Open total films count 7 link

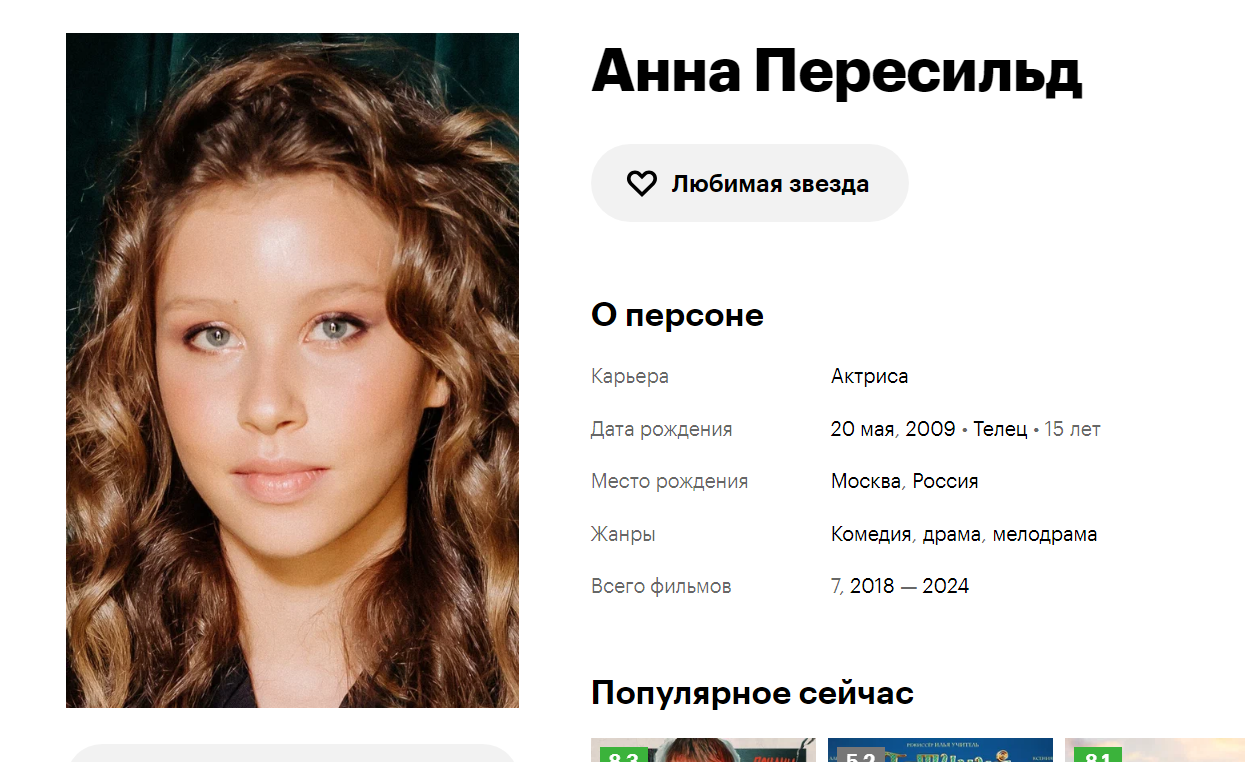(x=836, y=586)
